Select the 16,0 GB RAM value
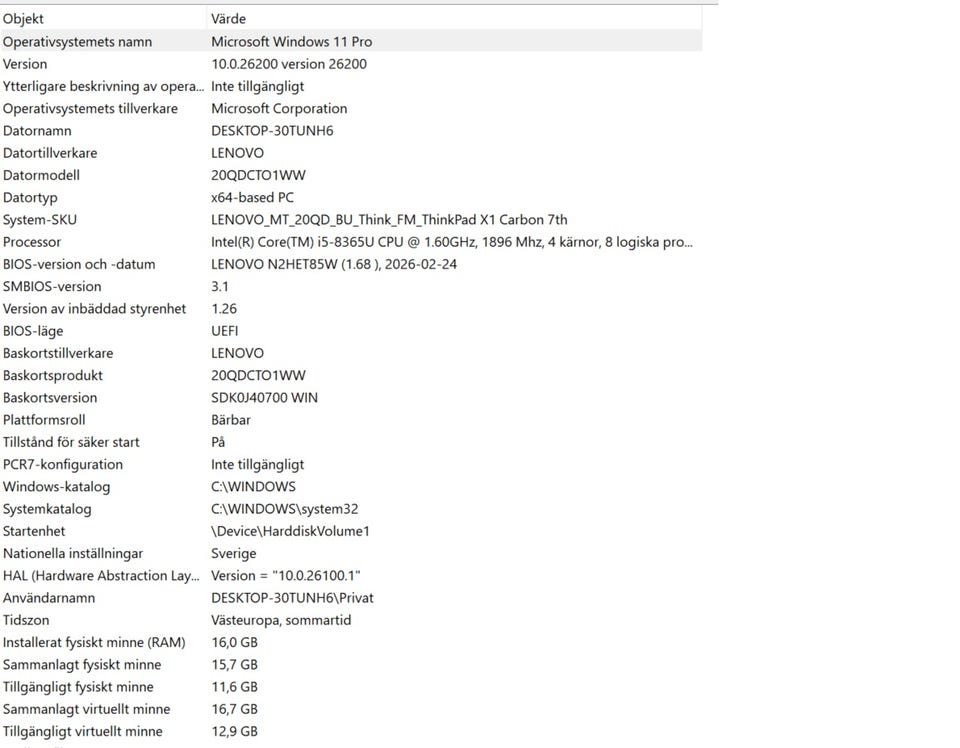 [234, 642]
